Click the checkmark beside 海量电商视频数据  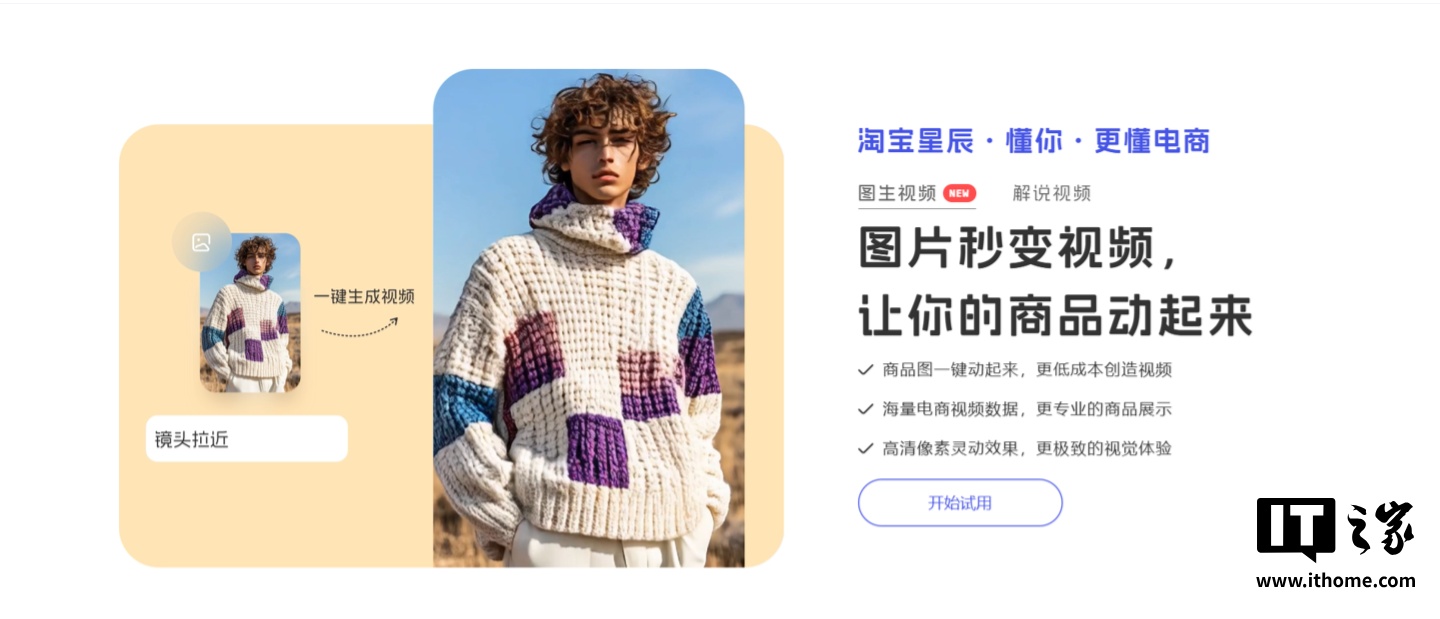(866, 409)
